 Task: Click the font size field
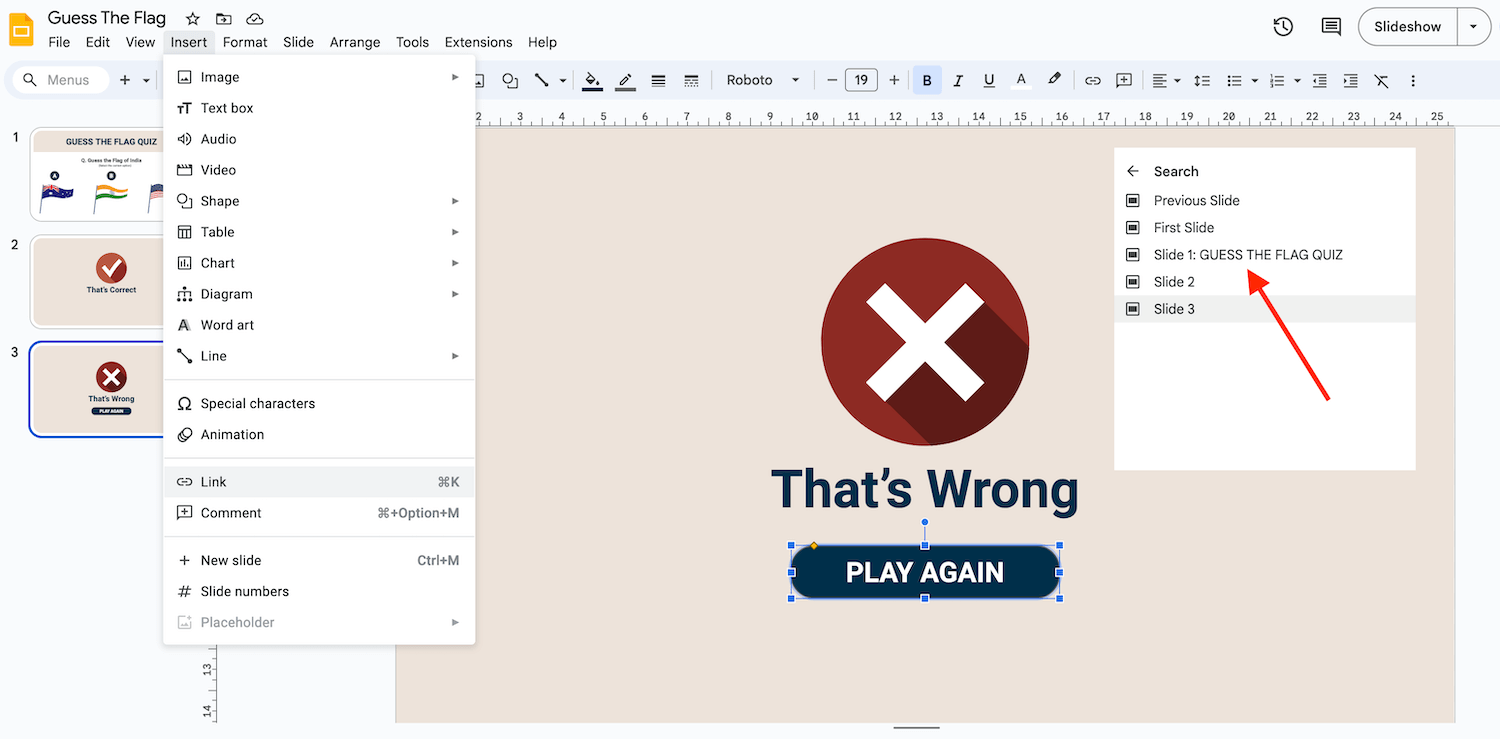point(861,80)
